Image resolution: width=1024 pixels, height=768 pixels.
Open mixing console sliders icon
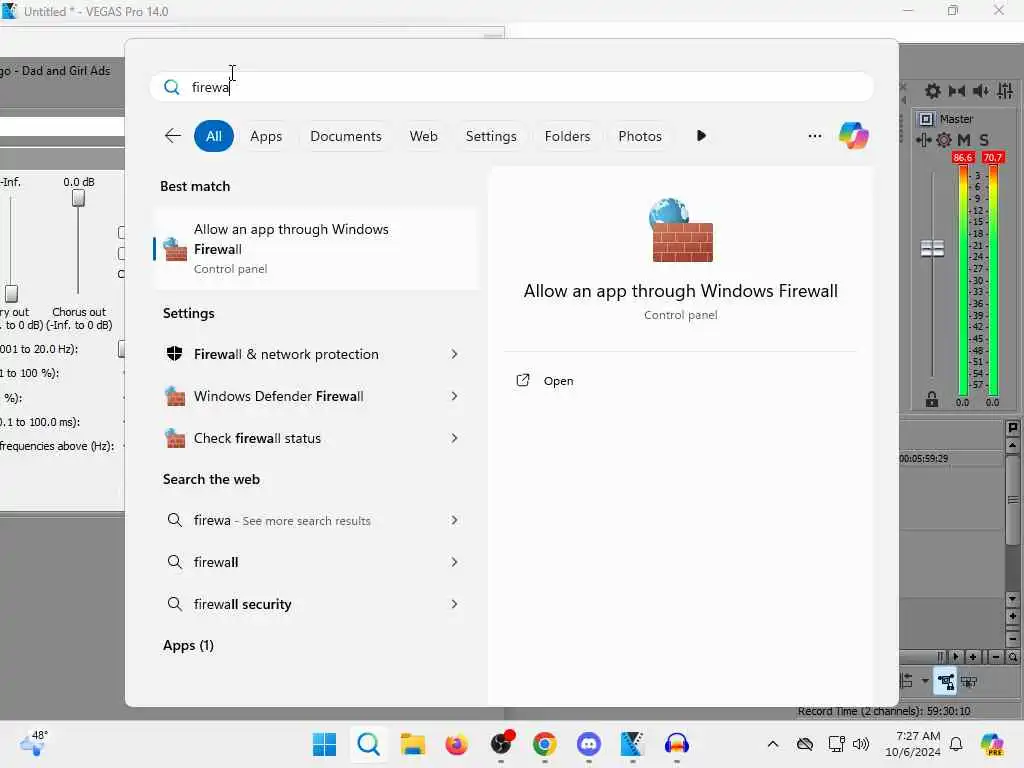(1005, 91)
